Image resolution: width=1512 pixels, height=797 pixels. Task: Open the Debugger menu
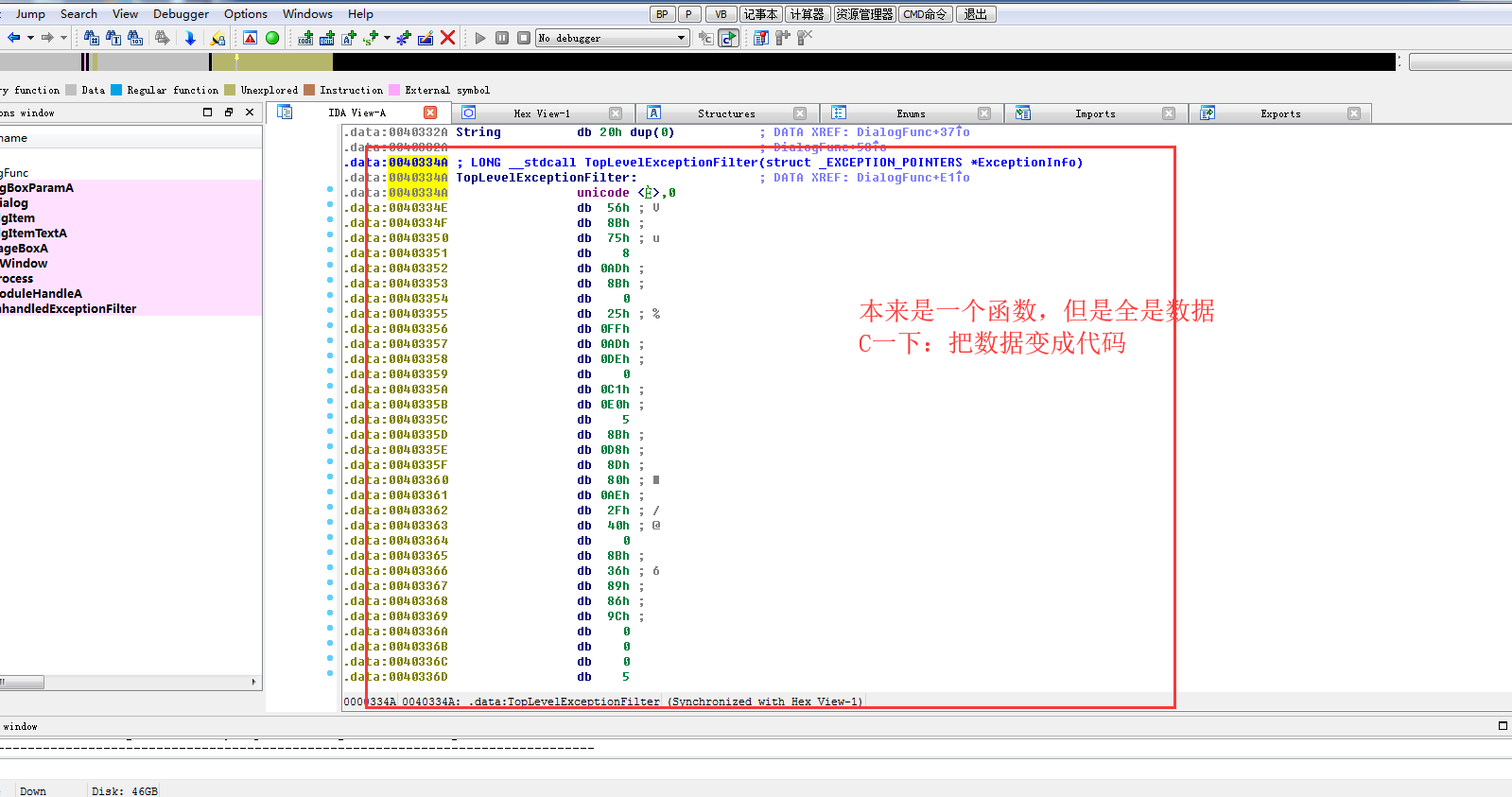[181, 14]
